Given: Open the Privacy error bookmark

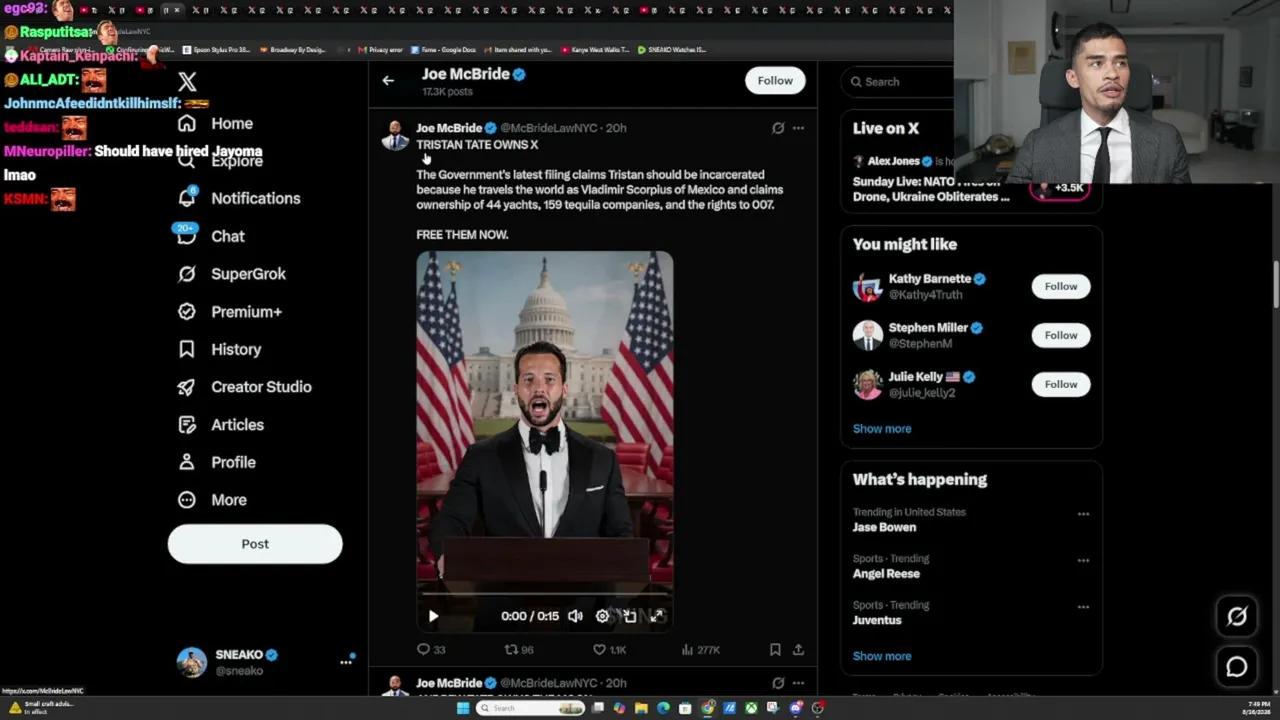Looking at the screenshot, I should coord(381,50).
